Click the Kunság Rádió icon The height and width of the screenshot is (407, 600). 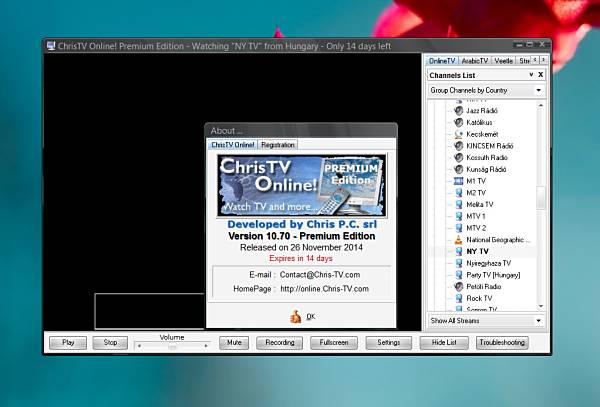point(458,169)
